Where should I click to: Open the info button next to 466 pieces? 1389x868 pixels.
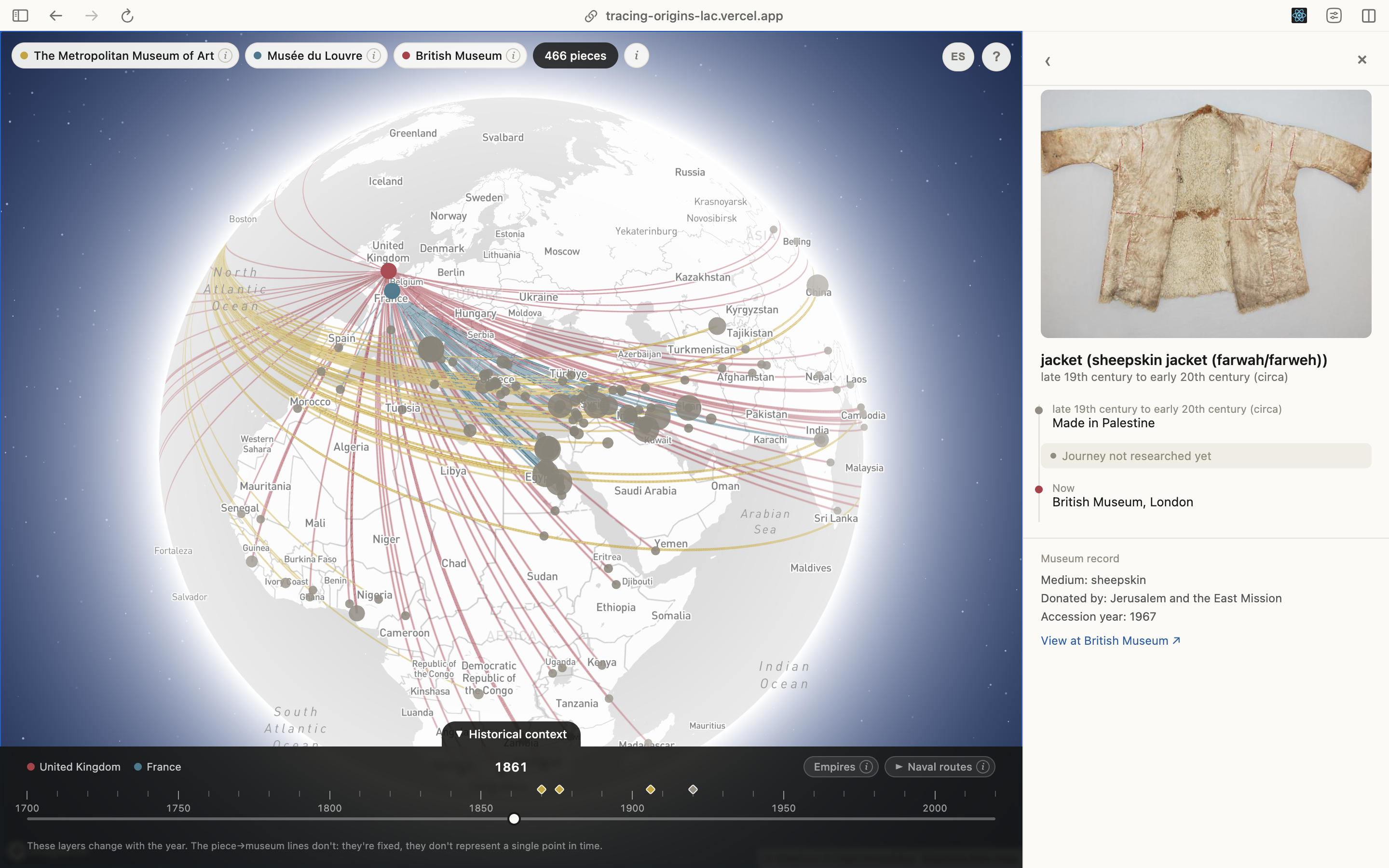point(636,55)
